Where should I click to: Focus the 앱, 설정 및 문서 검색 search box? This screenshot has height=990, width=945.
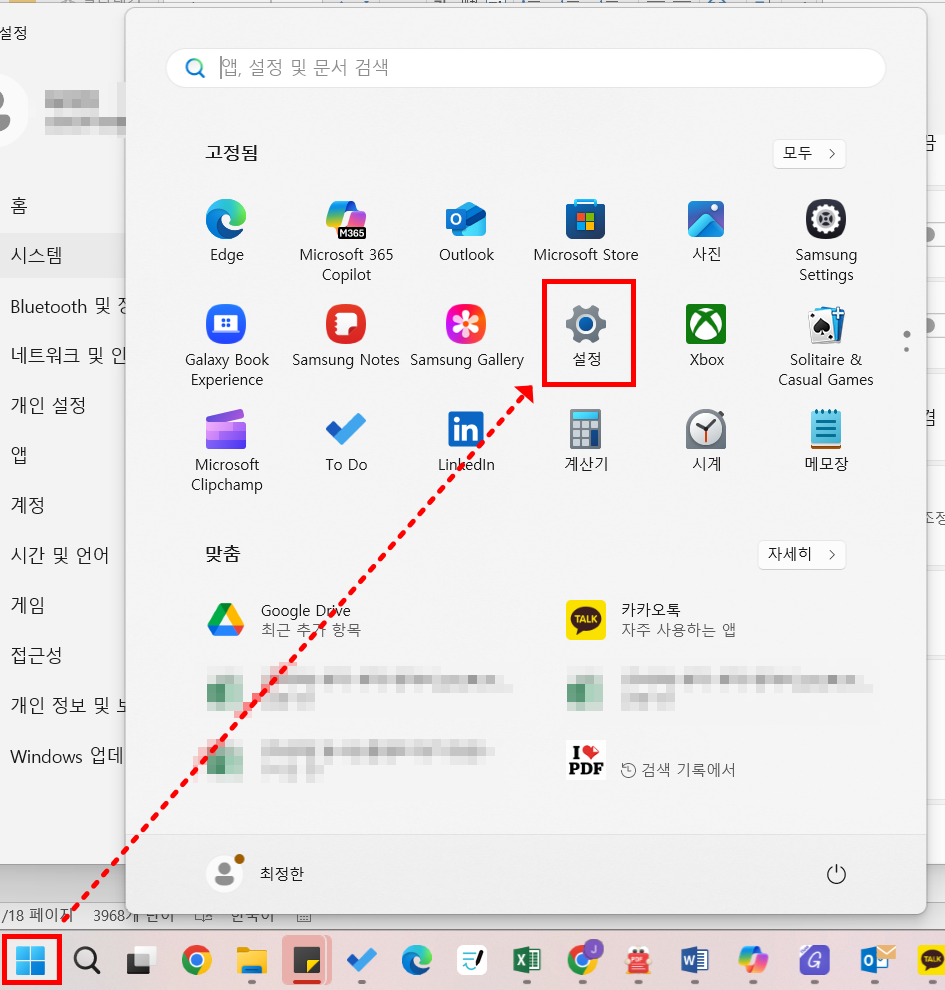click(x=525, y=68)
